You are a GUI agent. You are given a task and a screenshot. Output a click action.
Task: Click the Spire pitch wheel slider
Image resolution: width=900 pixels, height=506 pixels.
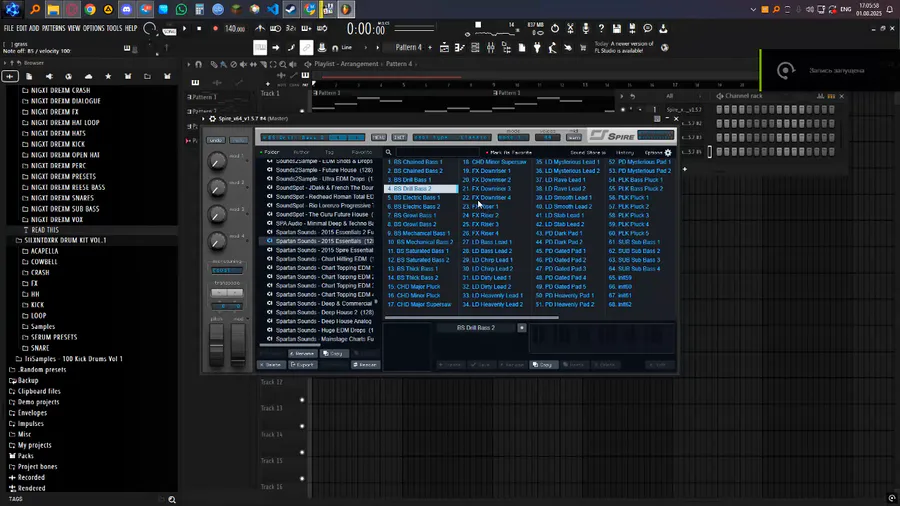coord(216,344)
